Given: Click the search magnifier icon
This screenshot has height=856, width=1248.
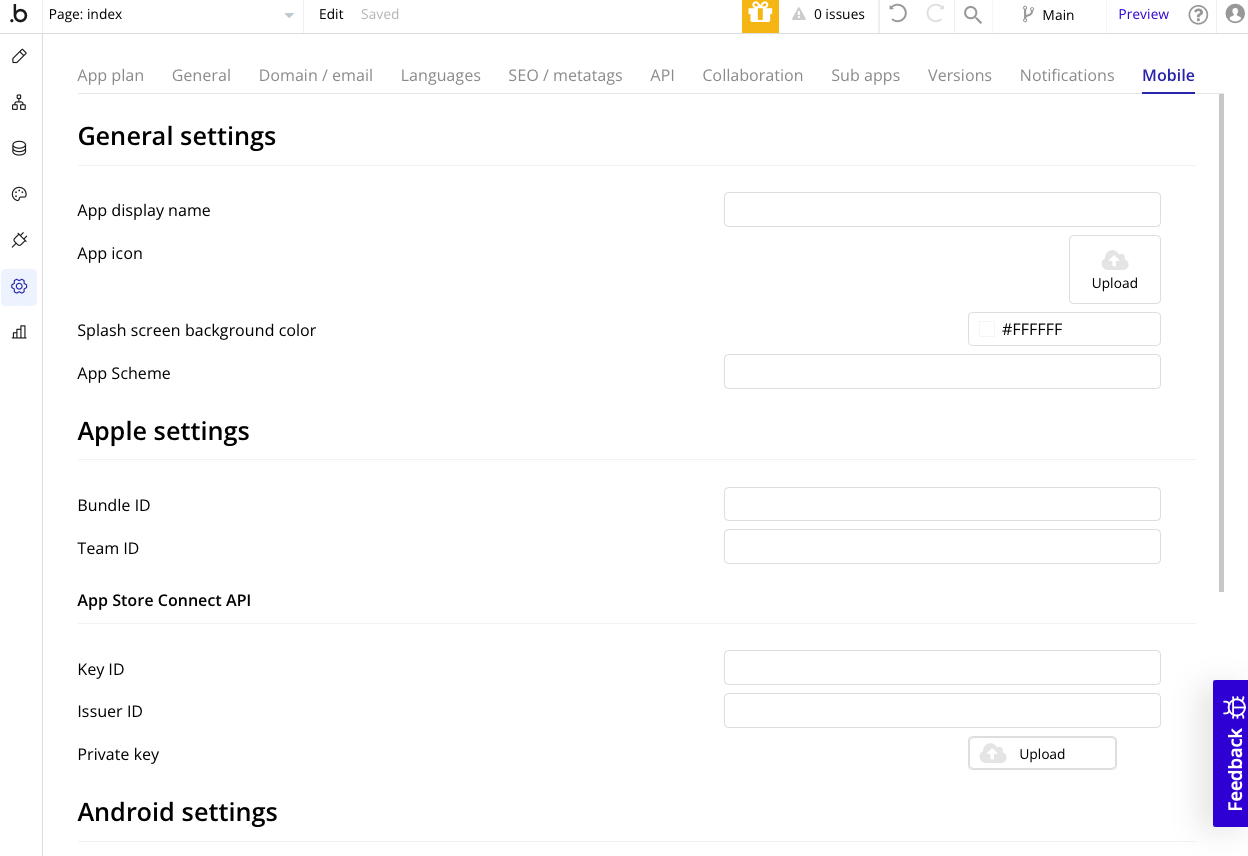Looking at the screenshot, I should click(972, 14).
